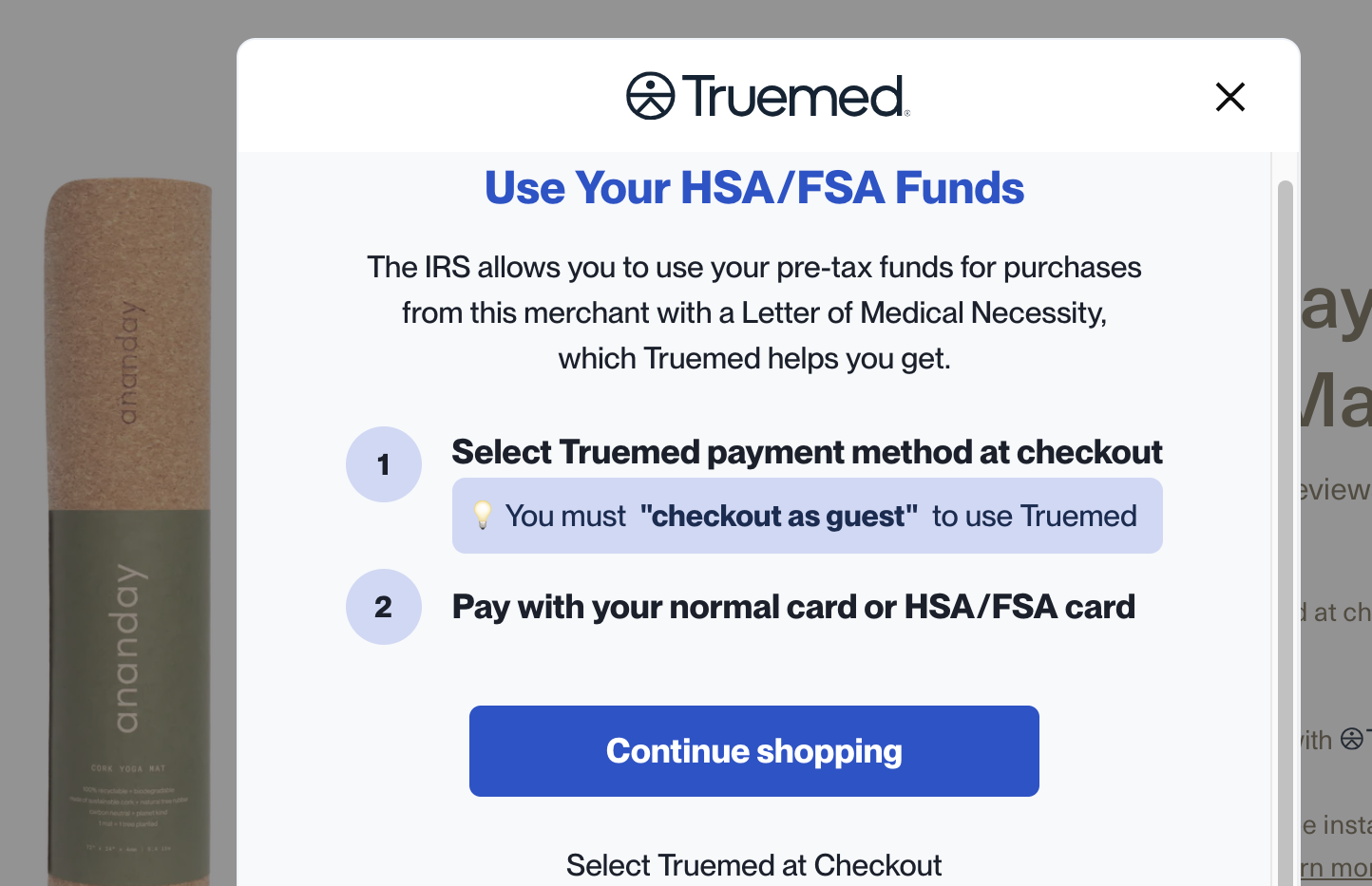
Task: Click the Truemed wordmark in the header
Action: 796,96
